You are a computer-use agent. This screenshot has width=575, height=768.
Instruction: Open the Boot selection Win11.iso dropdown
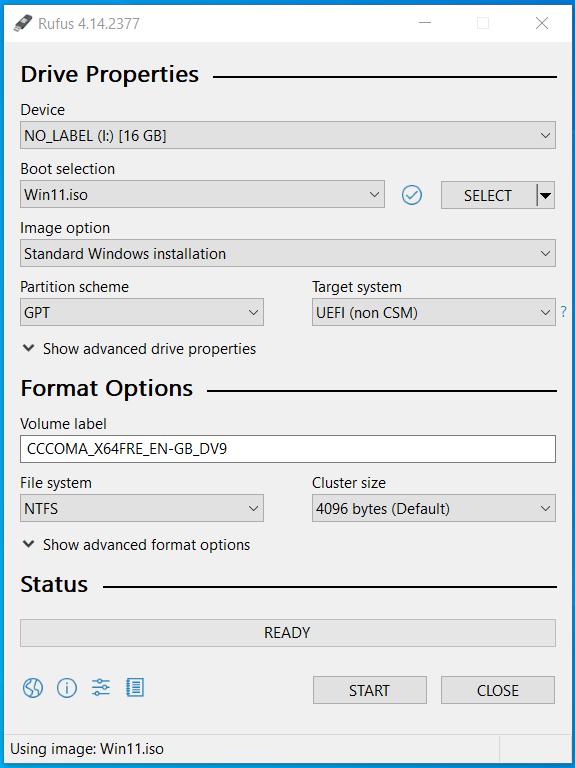202,194
